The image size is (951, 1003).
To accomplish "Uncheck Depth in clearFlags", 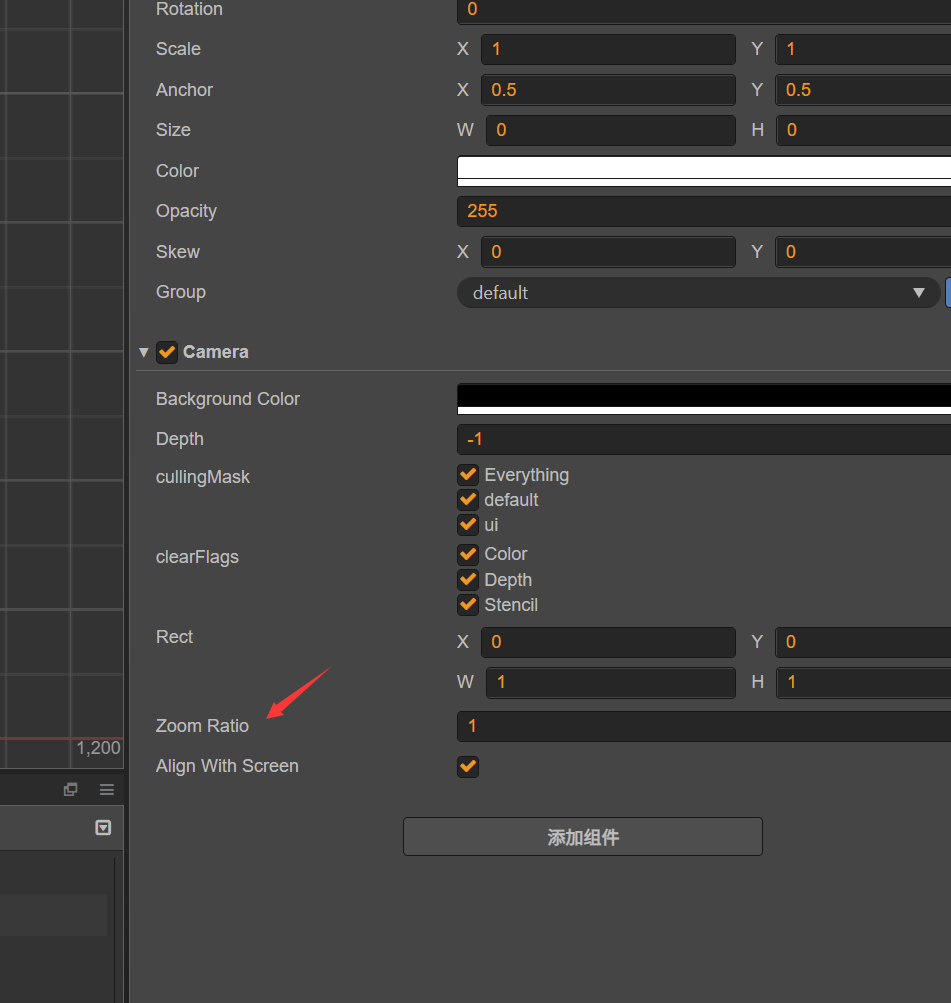I will click(468, 580).
